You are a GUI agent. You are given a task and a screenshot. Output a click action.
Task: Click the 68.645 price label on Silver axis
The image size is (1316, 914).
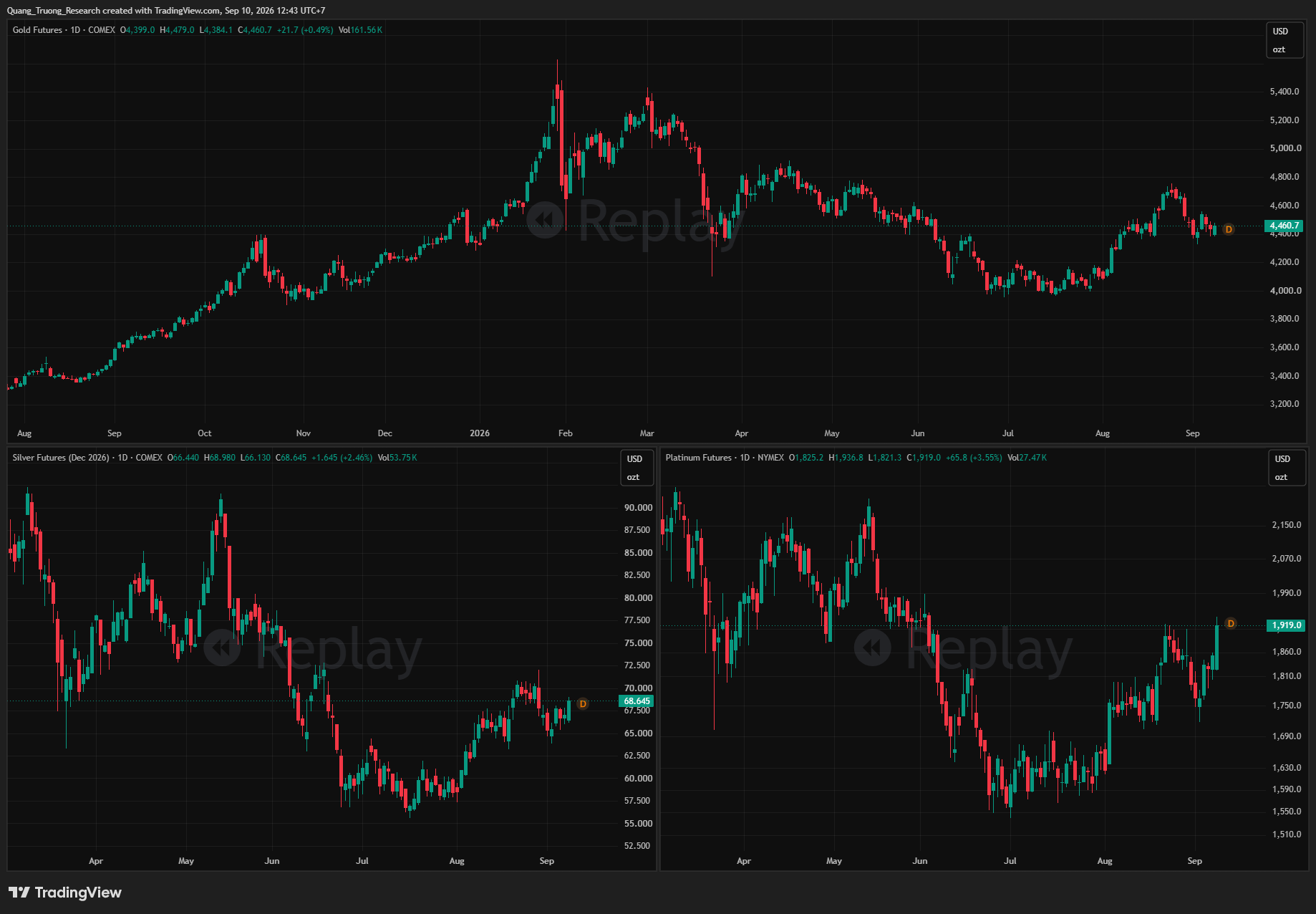[637, 701]
